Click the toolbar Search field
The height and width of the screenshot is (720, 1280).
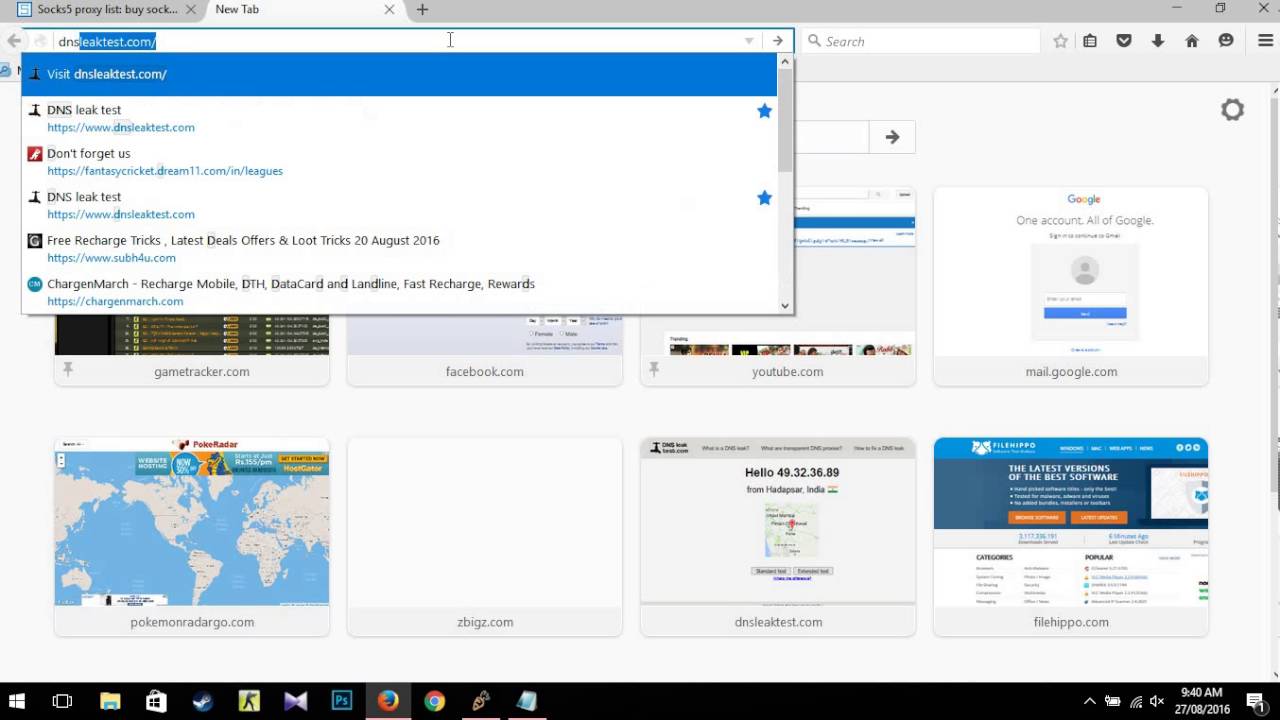click(x=920, y=41)
